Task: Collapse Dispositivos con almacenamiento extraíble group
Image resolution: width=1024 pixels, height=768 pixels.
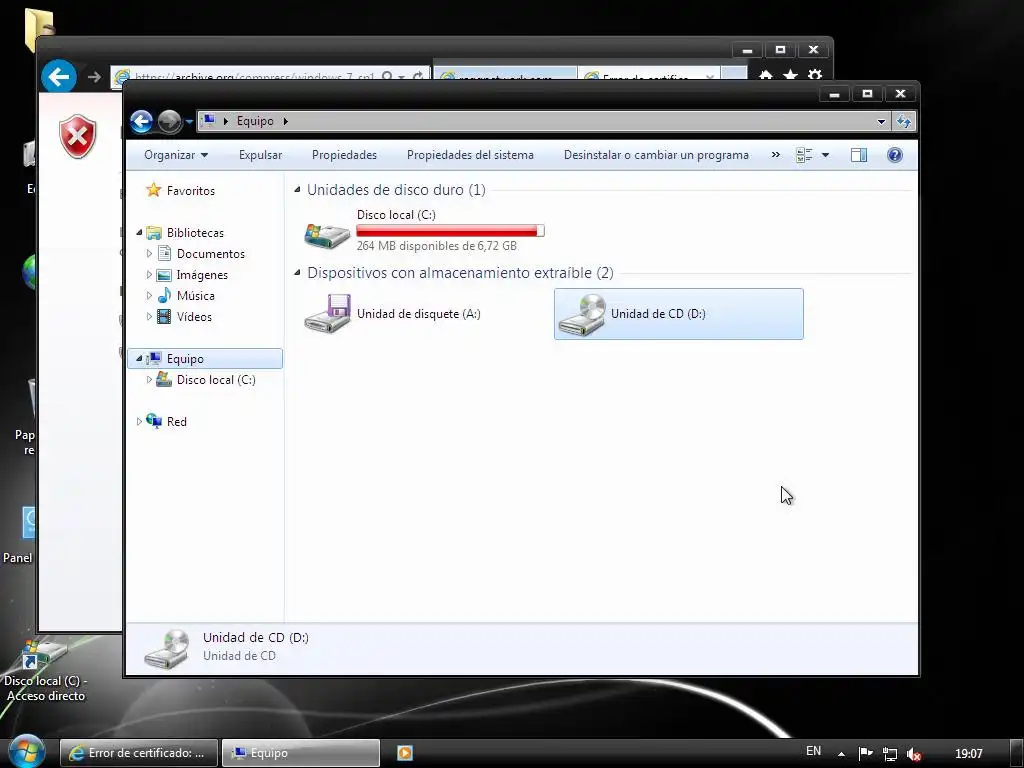Action: (x=297, y=272)
